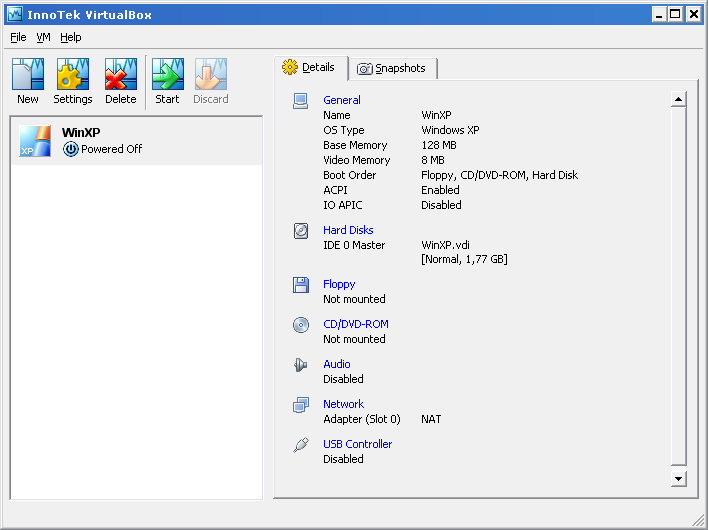Screen dimensions: 708x530
Task: Click the IO APIC Disabled value
Action: (x=441, y=205)
